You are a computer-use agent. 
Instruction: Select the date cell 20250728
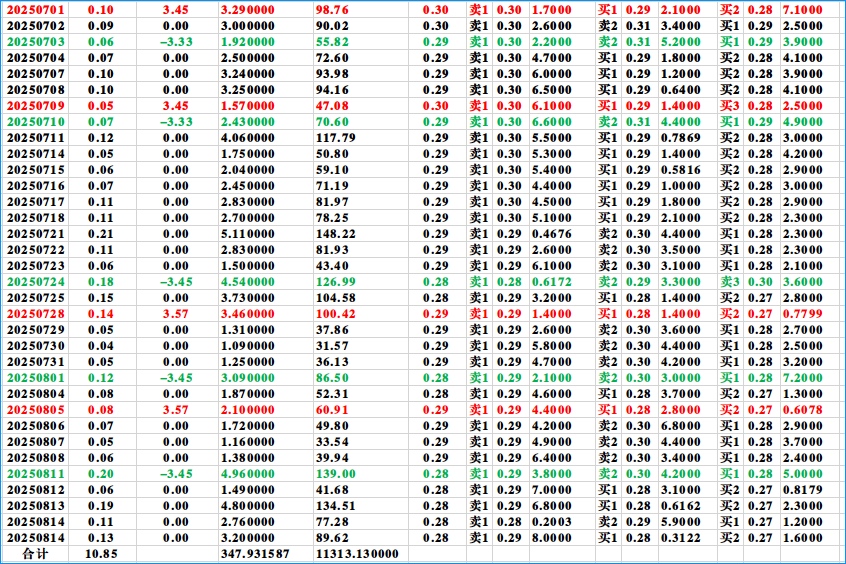(36, 314)
